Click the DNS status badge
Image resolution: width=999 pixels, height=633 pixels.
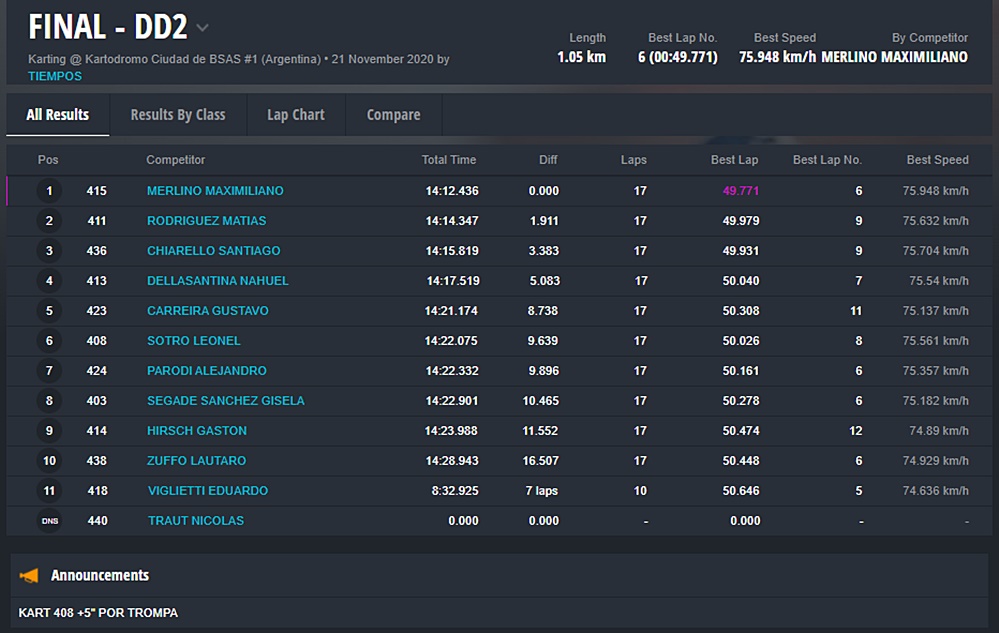tap(49, 521)
